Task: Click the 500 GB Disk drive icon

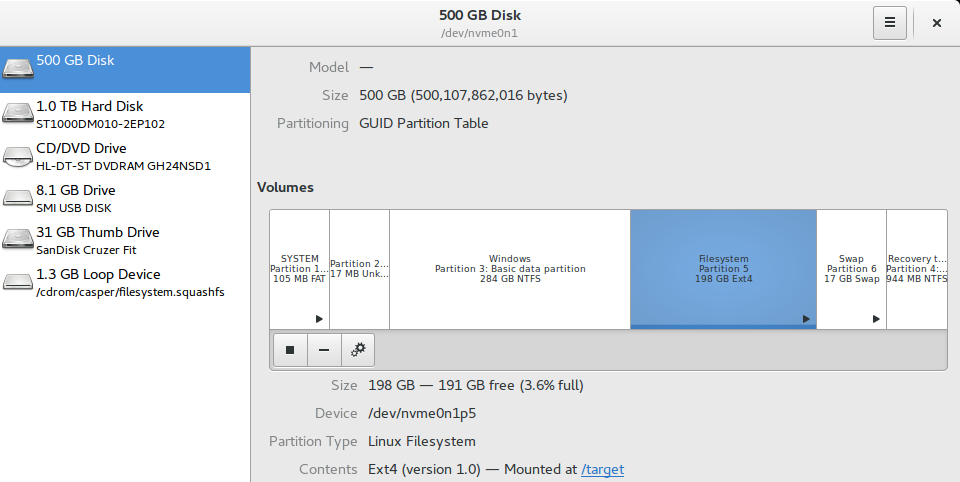Action: coord(18,68)
